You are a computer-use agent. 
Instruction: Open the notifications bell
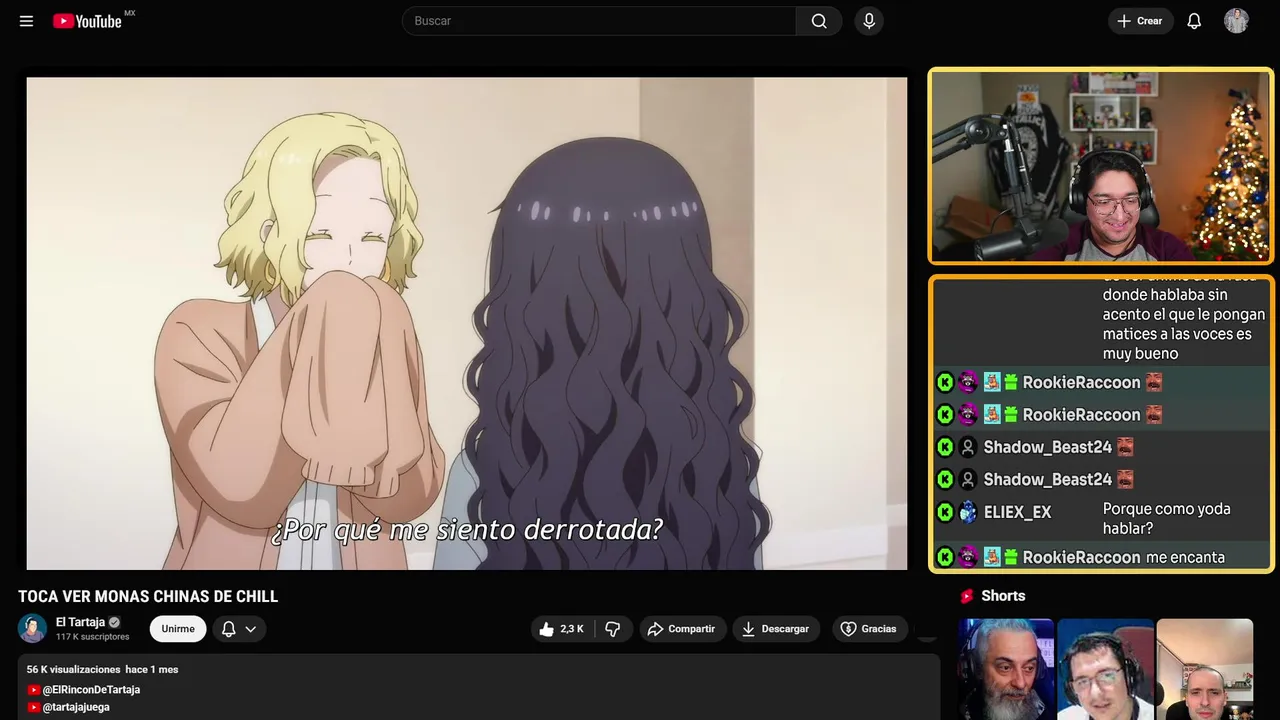pos(1194,21)
